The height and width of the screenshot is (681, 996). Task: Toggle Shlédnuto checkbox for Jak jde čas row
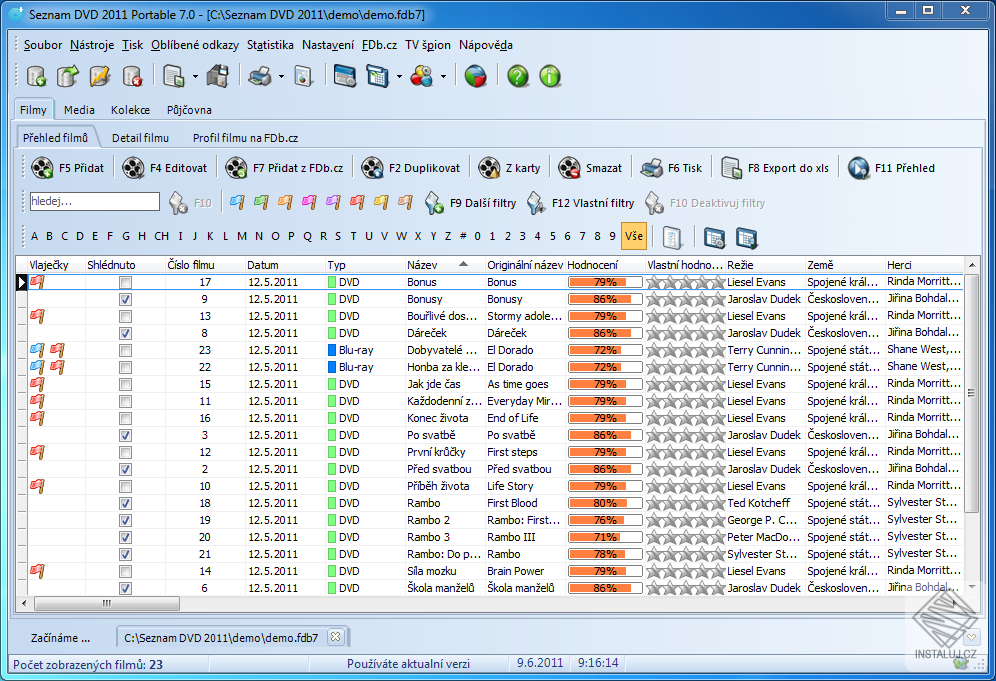(125, 384)
